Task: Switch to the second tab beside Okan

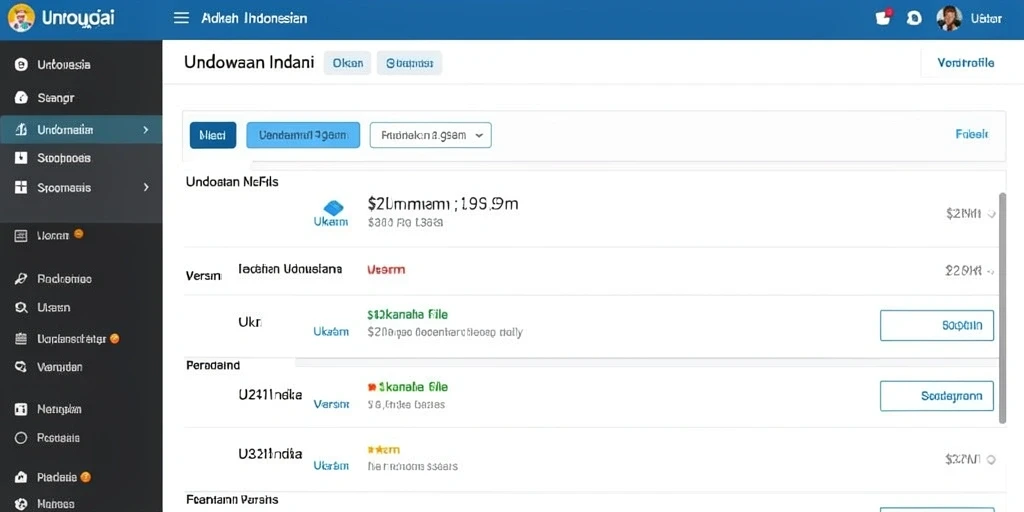Action: click(409, 63)
